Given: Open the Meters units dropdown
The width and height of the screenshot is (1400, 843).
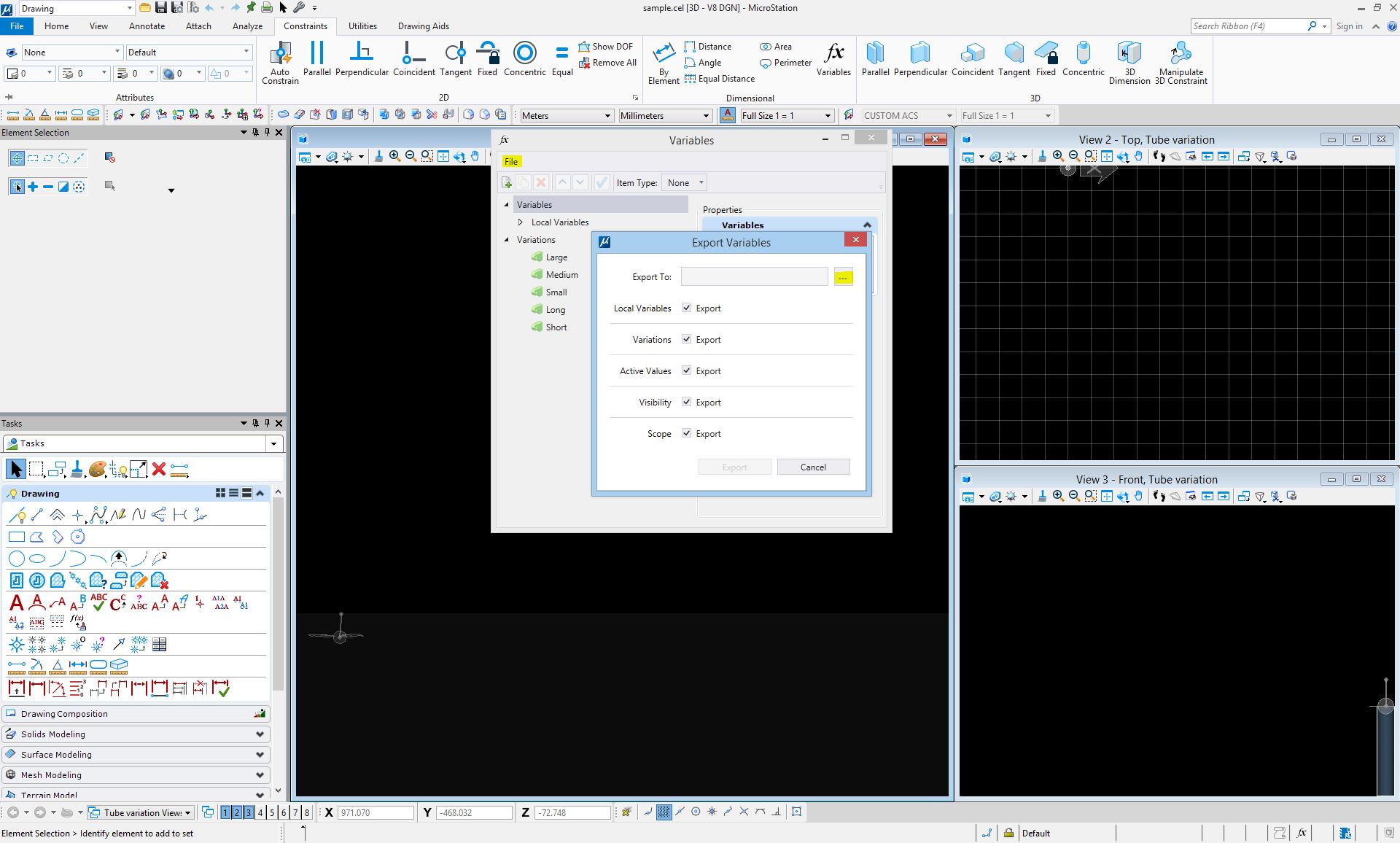Looking at the screenshot, I should pos(566,115).
